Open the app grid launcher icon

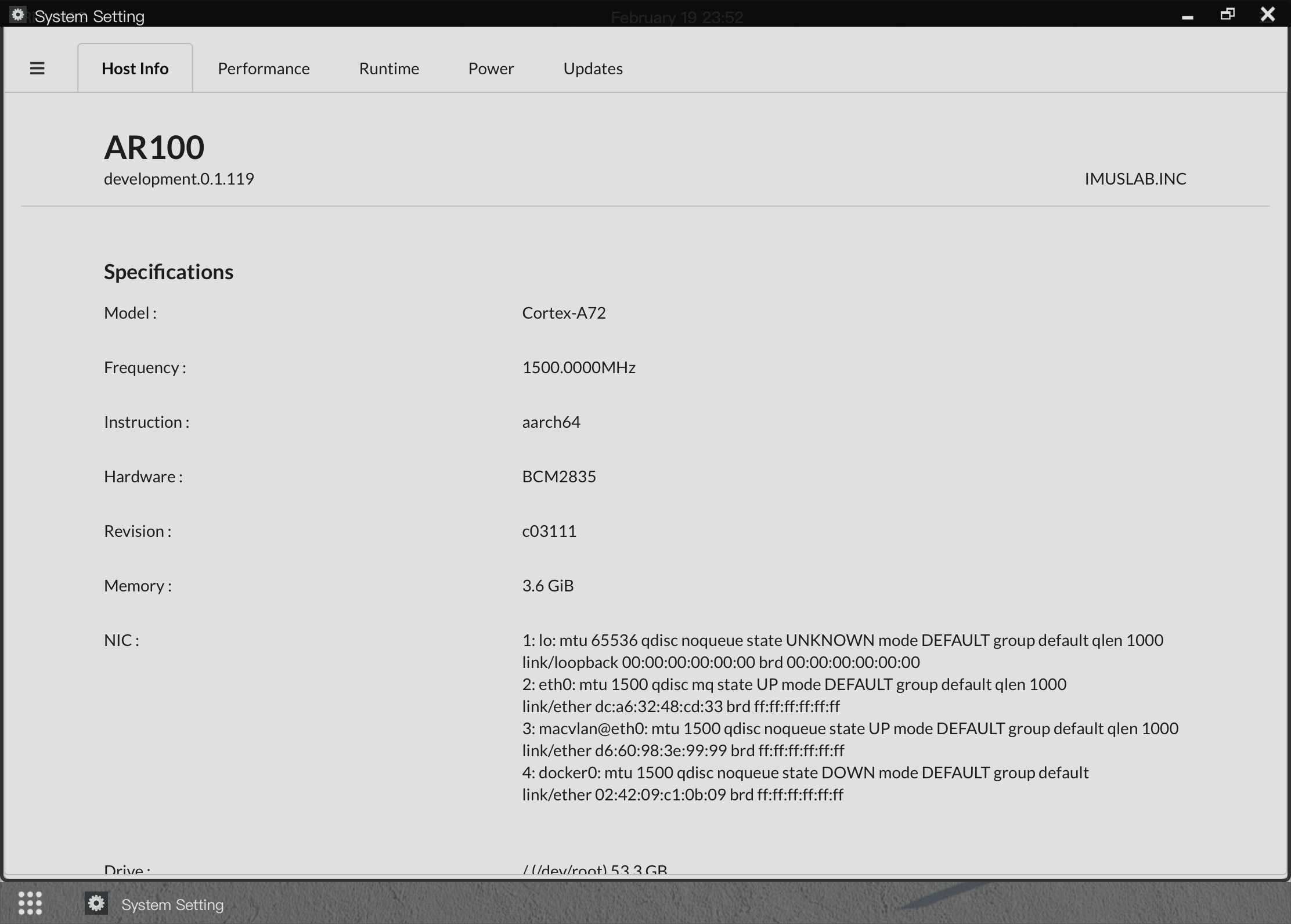coord(30,904)
